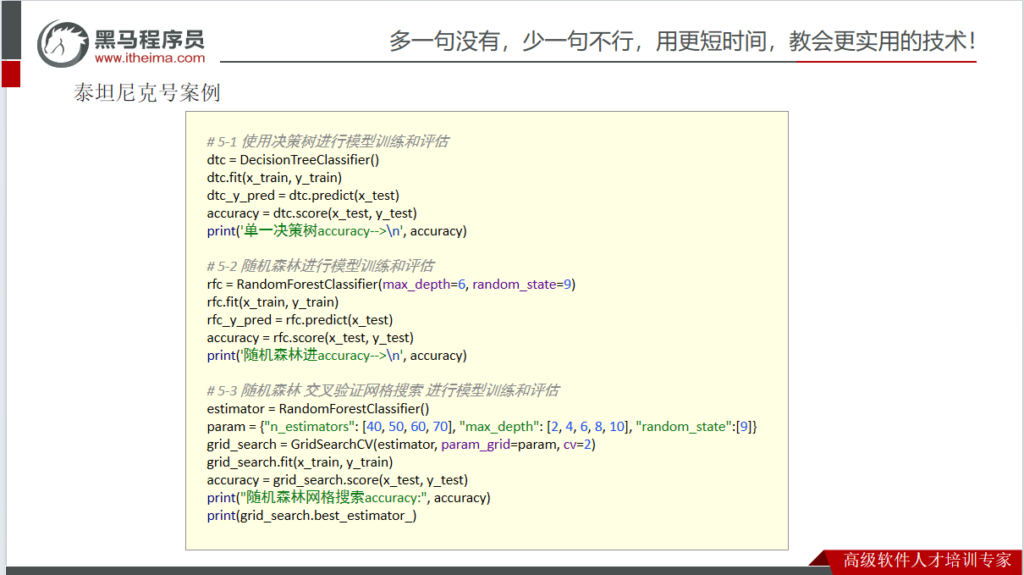Screen dimensions: 1024x575
Task: Click the 黑马程序员 brand name text
Action: (150, 38)
